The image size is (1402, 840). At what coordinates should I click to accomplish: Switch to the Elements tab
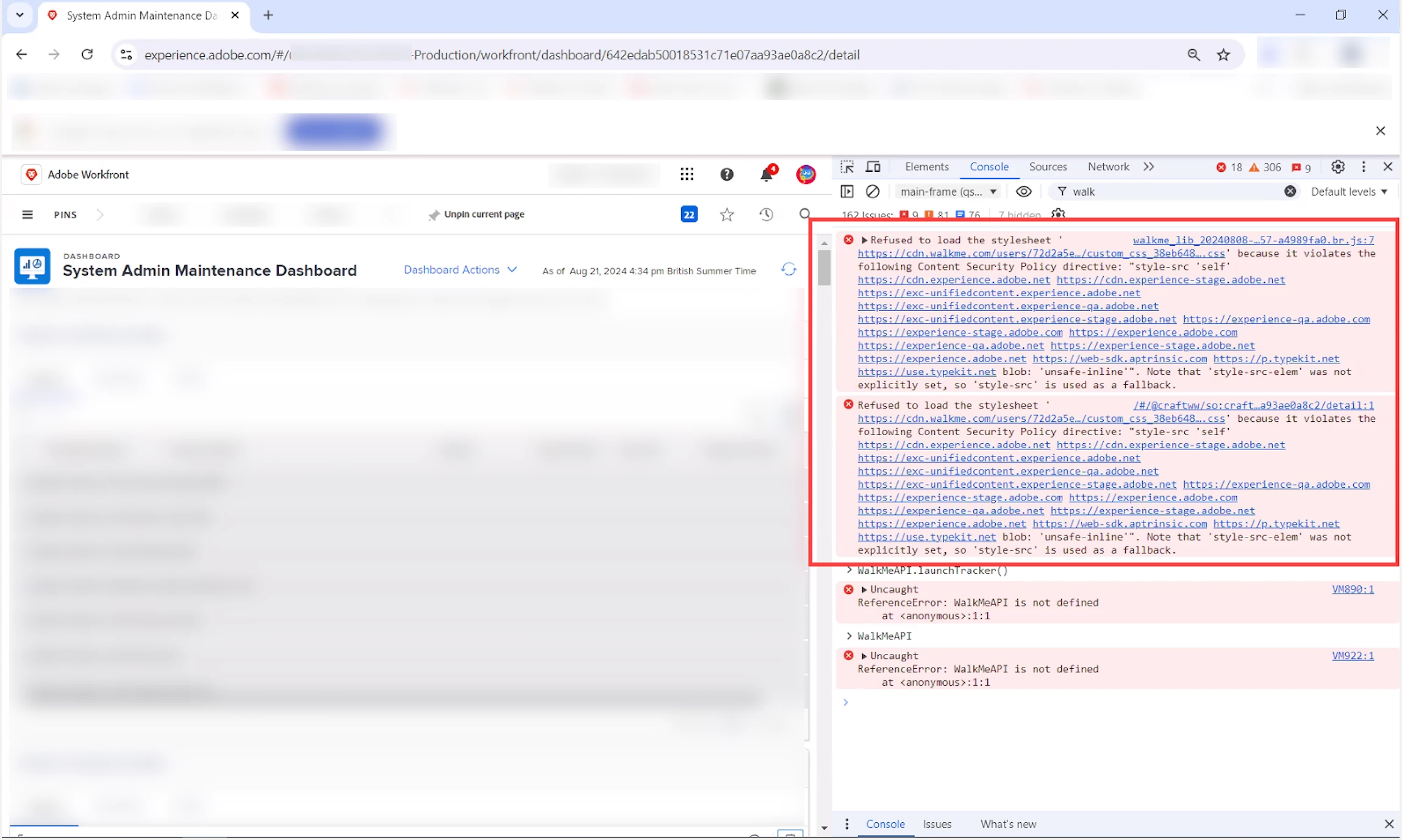click(926, 167)
